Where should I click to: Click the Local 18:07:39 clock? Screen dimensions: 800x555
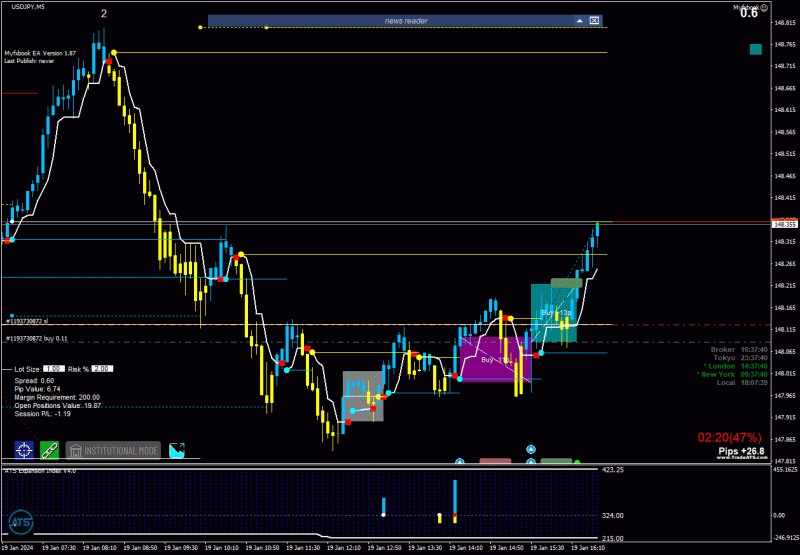pos(742,382)
